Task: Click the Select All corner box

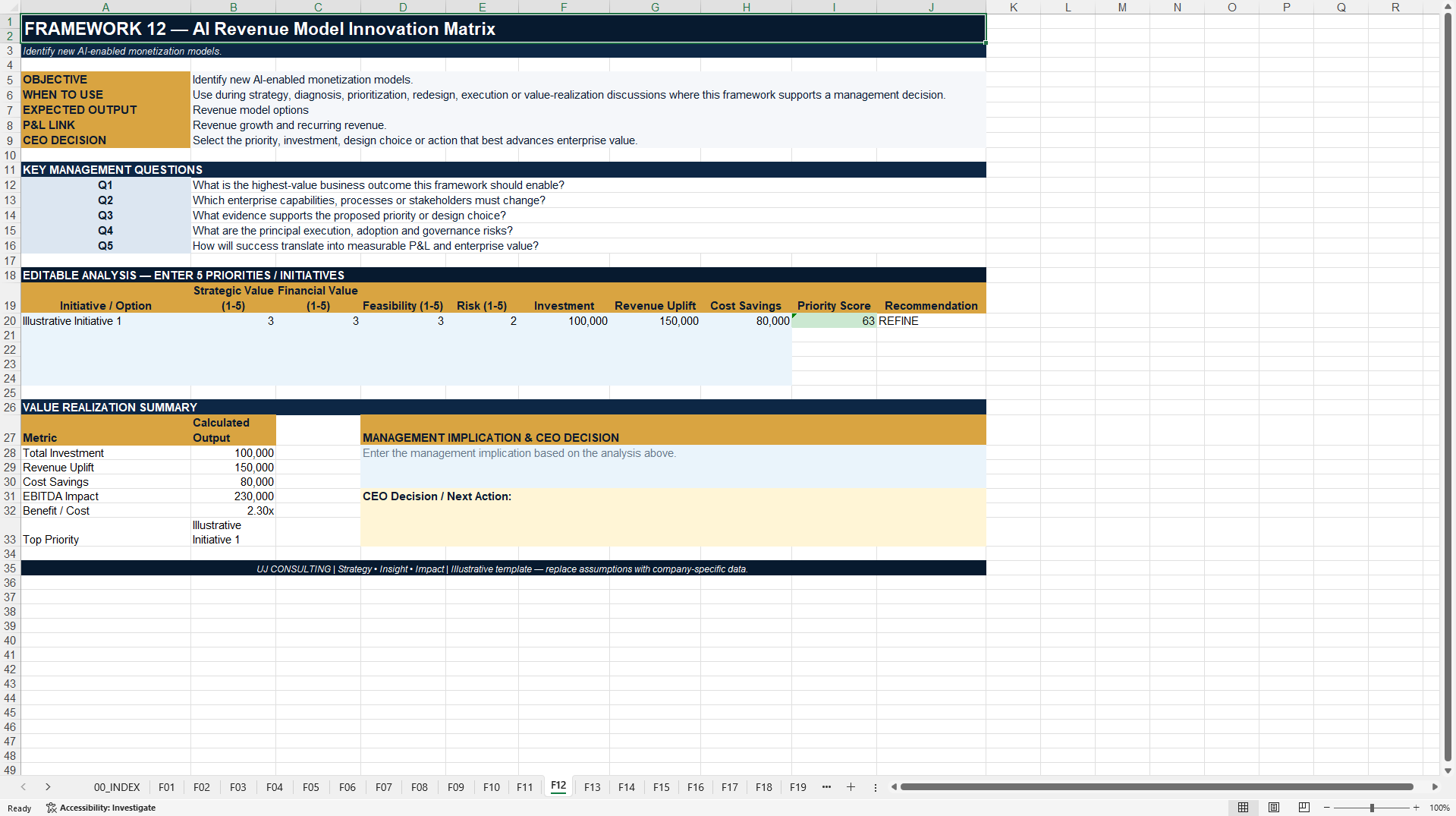Action: coord(10,7)
